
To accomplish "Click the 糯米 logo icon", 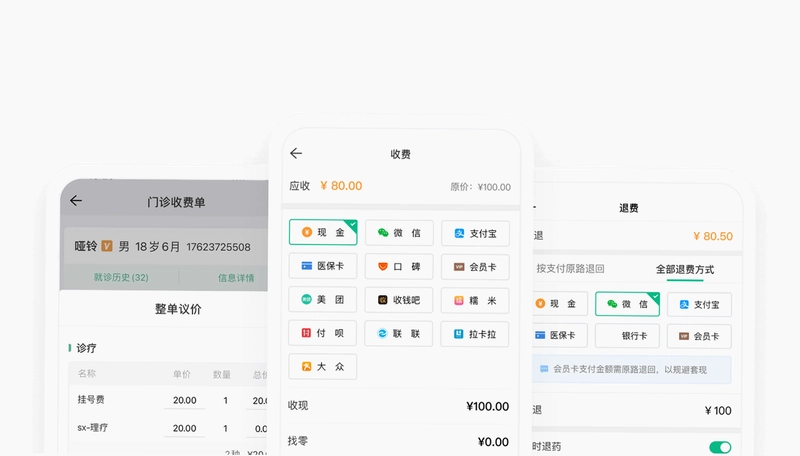I will [x=459, y=300].
